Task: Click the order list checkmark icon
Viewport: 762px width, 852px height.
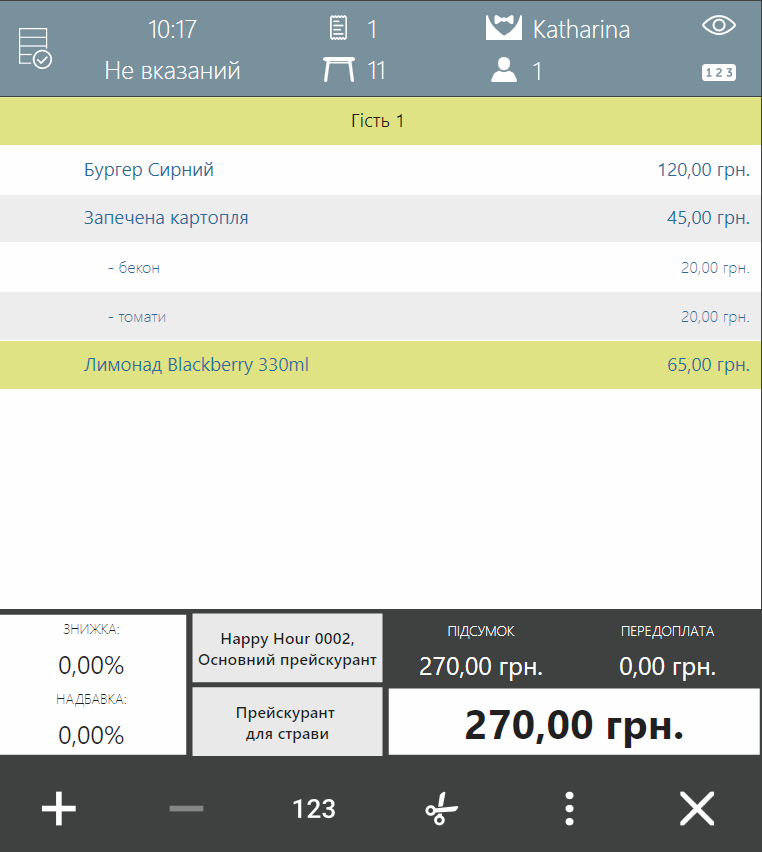Action: pos(34,48)
